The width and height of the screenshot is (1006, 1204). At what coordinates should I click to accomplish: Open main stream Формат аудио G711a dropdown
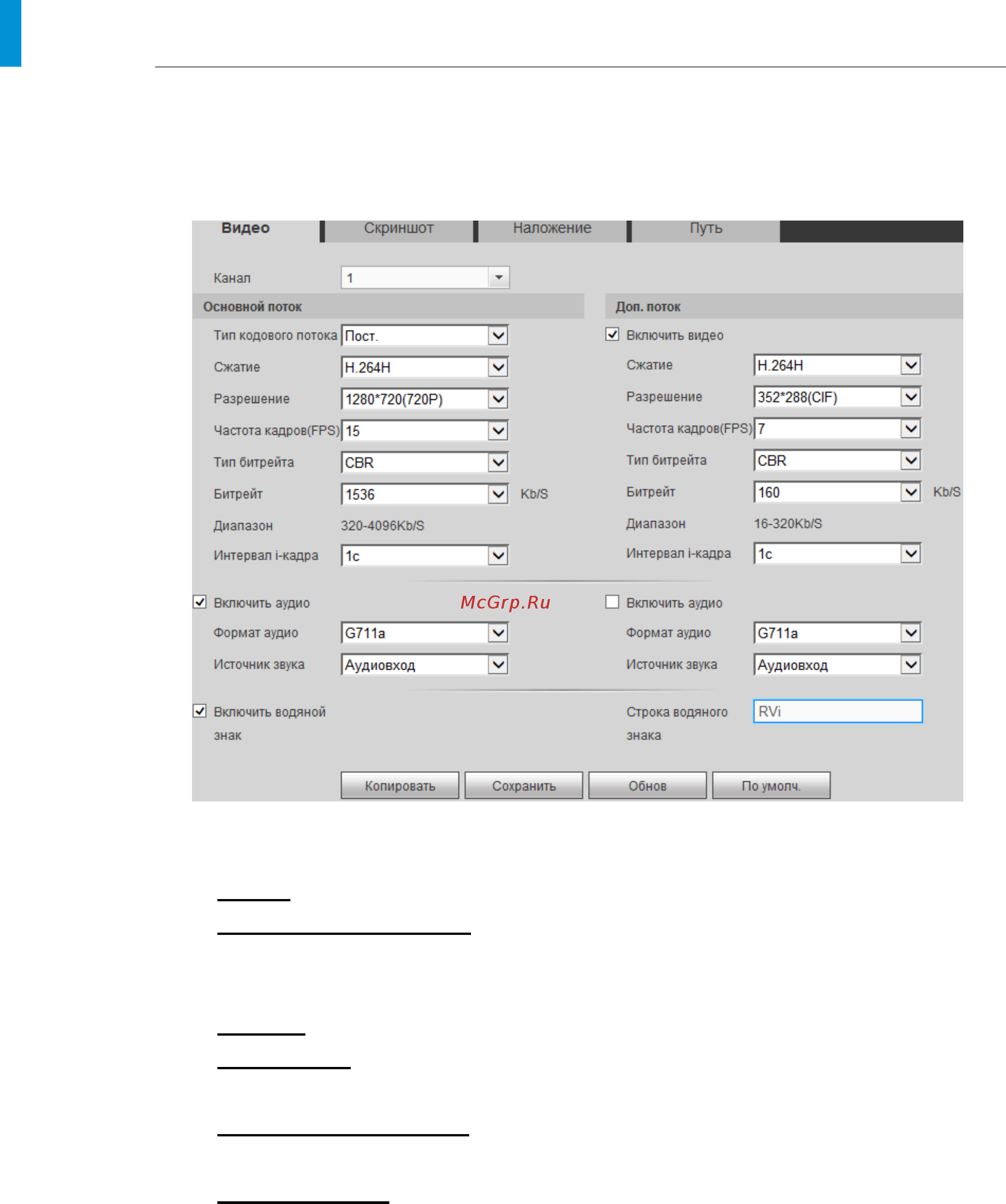click(425, 633)
